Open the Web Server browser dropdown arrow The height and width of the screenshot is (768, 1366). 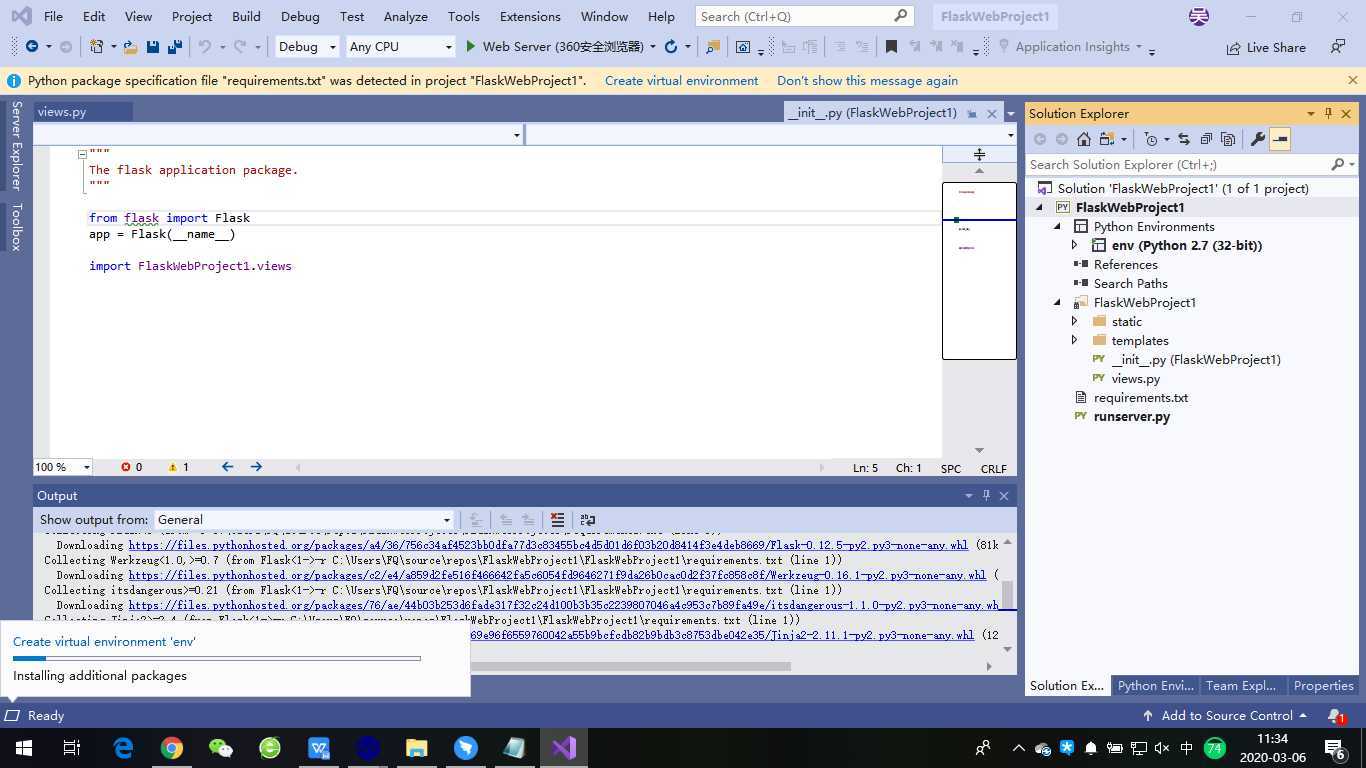coord(653,47)
